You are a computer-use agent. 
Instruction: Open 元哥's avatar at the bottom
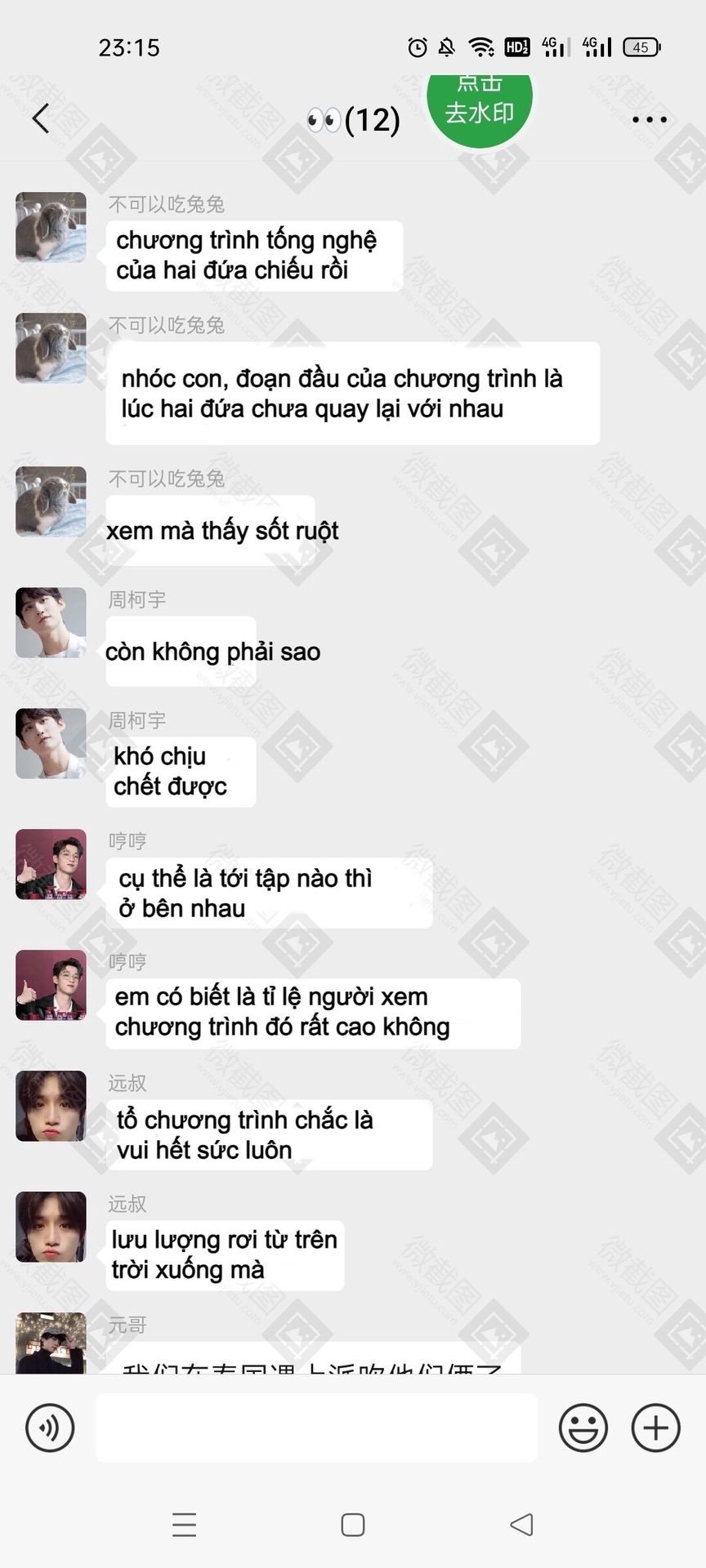[x=51, y=1343]
